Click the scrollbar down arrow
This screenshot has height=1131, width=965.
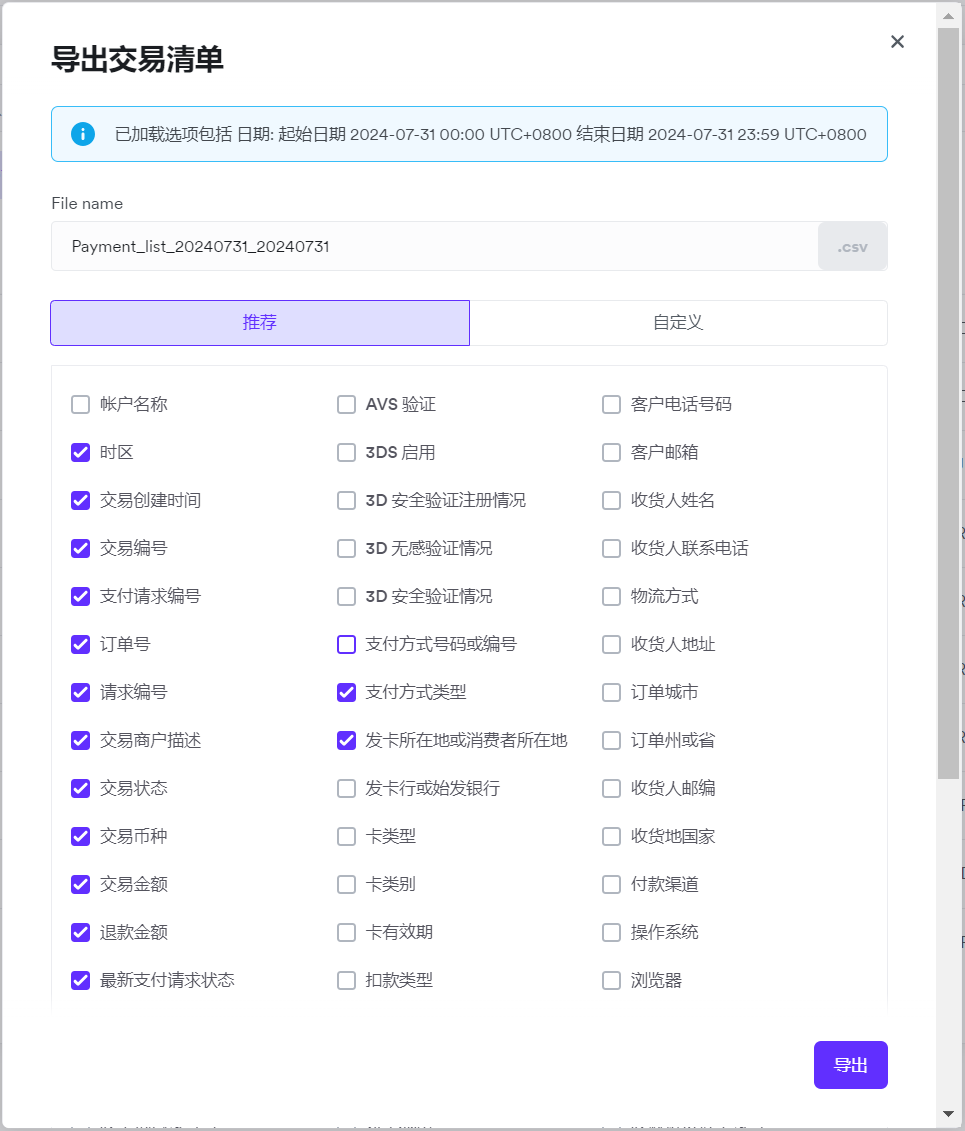coord(948,1113)
